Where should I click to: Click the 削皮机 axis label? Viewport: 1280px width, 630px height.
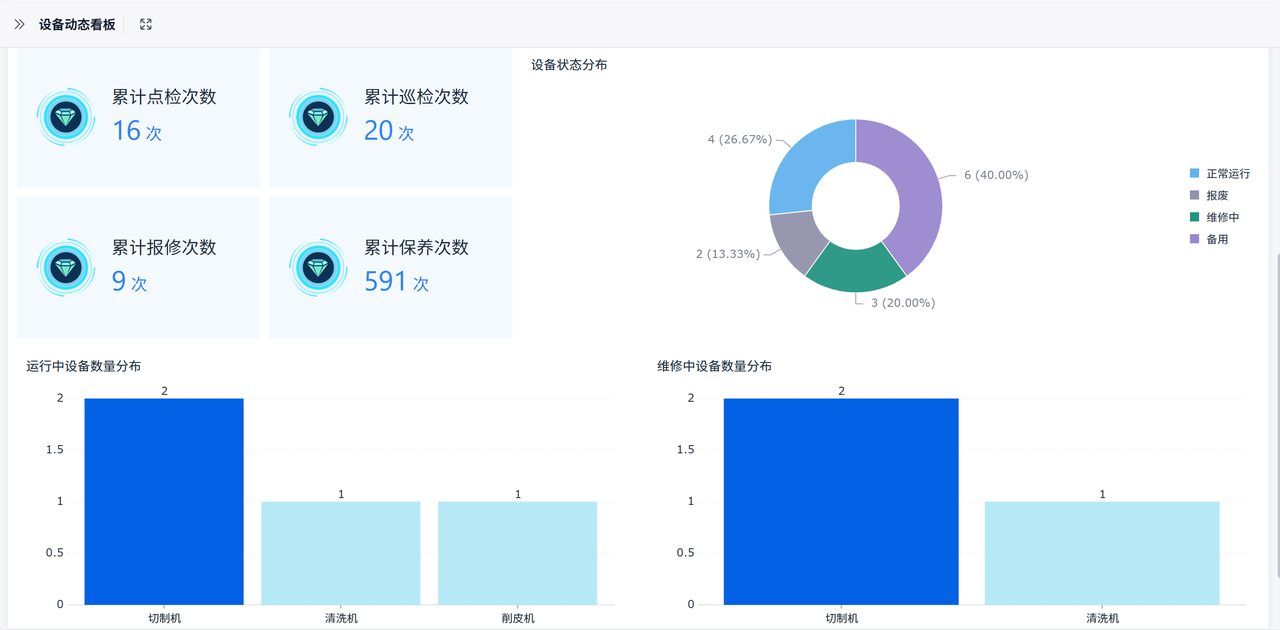pos(518,618)
